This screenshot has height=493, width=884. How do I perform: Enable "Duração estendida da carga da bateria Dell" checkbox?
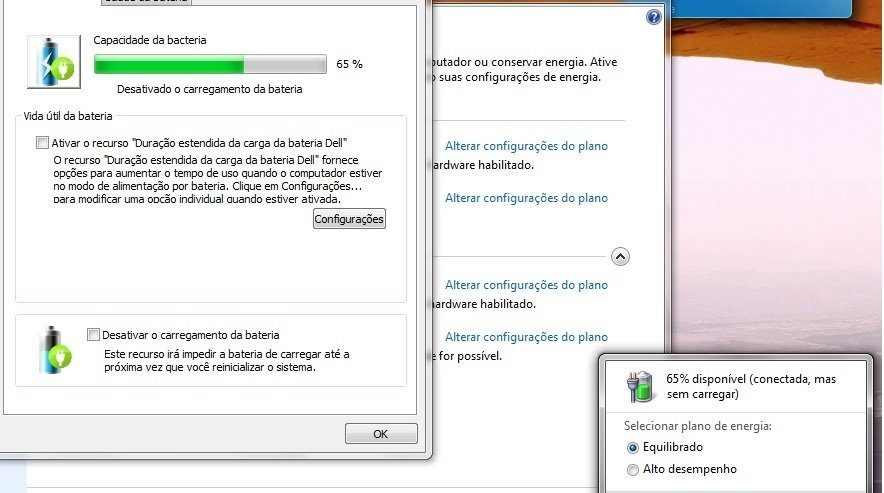point(42,143)
